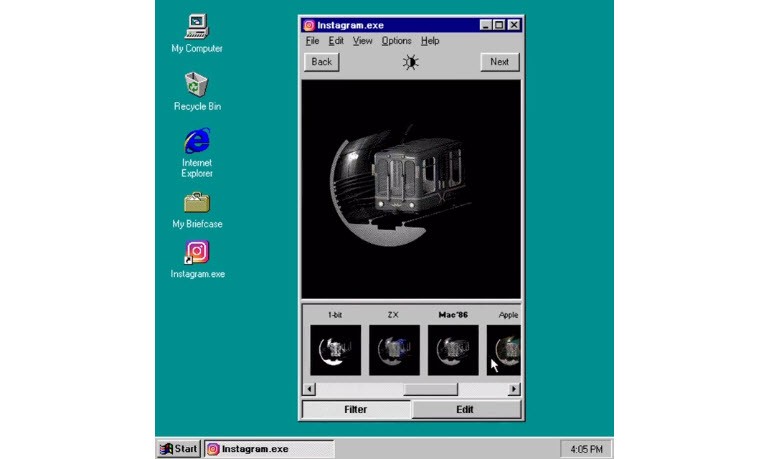
Task: Click the ZX filter label
Action: (393, 315)
